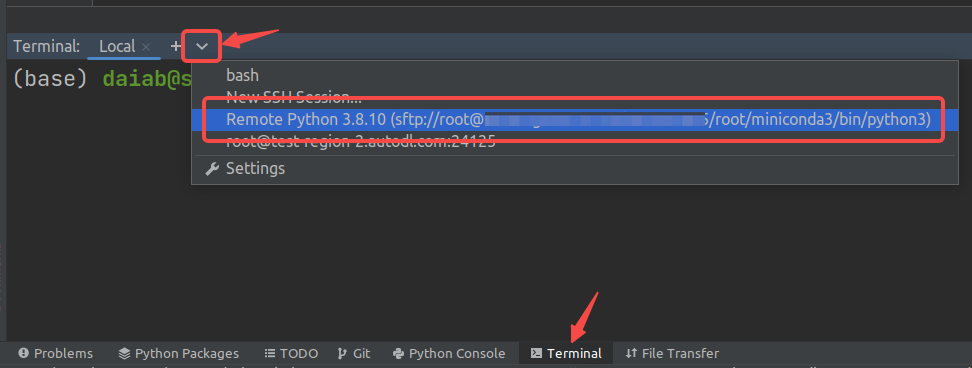This screenshot has width=972, height=368.
Task: Pick root@test region autodl.com host entry
Action: click(x=361, y=141)
